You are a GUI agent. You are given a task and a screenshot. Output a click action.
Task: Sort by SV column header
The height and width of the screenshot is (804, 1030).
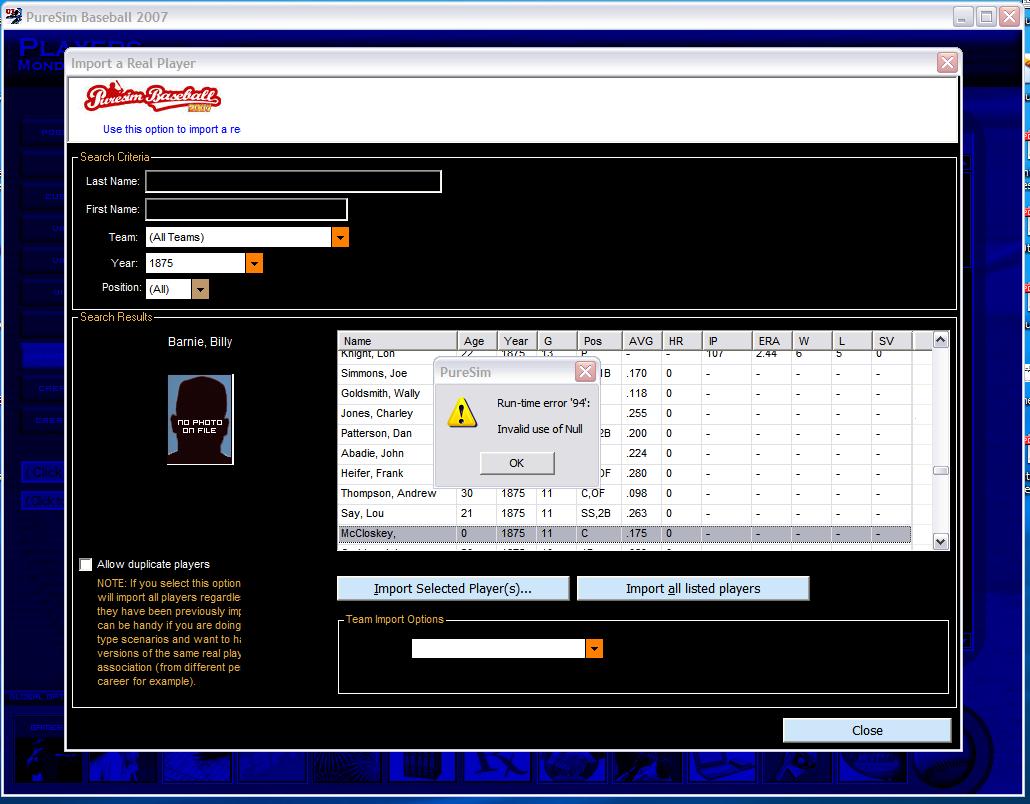pos(892,341)
